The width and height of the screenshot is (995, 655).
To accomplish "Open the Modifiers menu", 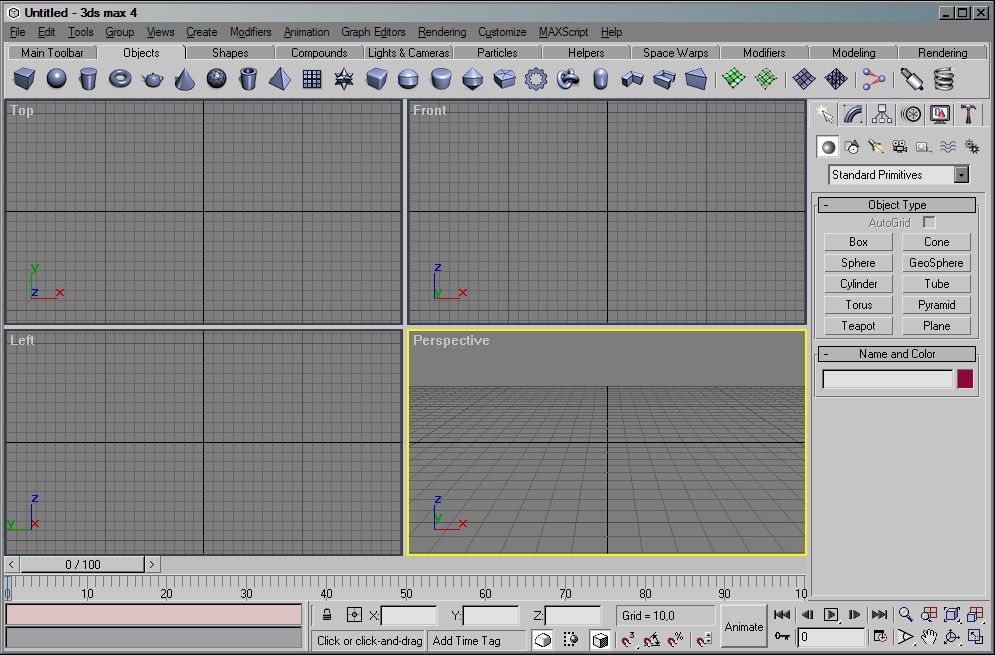I will point(250,32).
